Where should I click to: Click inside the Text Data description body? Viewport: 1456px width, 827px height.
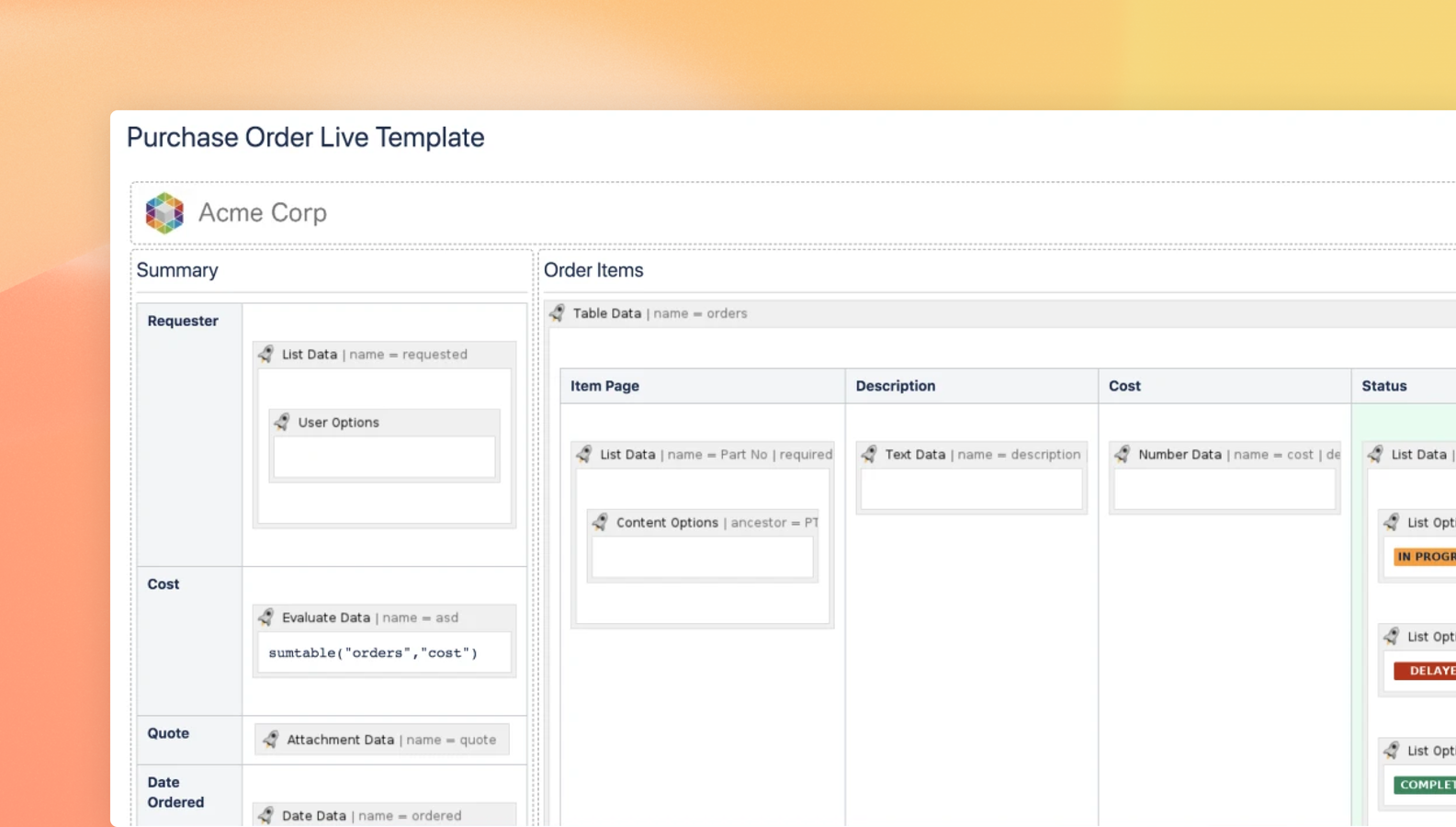(972, 489)
